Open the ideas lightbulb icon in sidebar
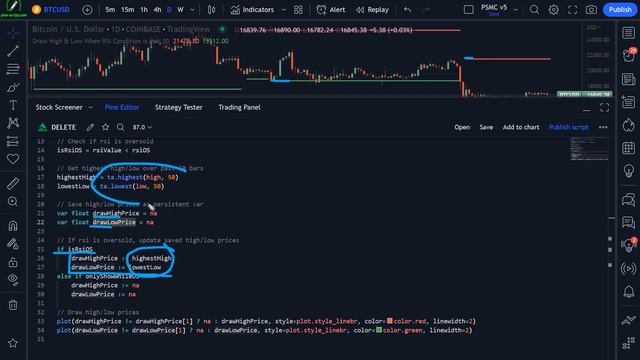 click(629, 170)
